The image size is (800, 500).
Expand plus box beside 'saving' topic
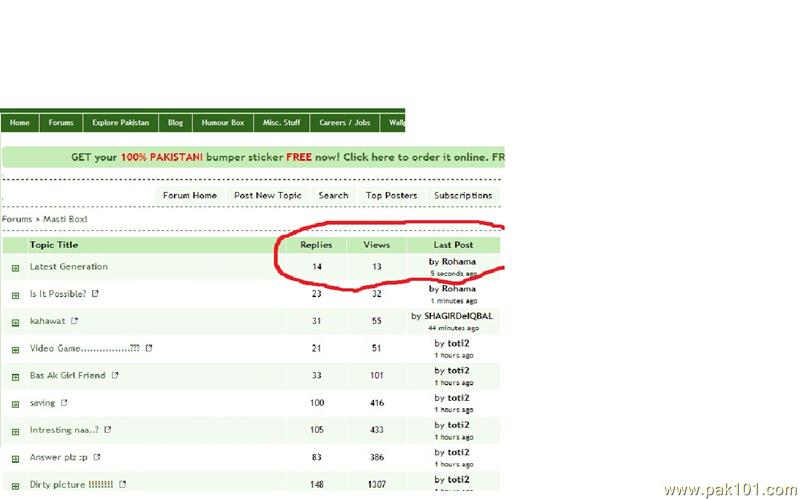tap(15, 404)
